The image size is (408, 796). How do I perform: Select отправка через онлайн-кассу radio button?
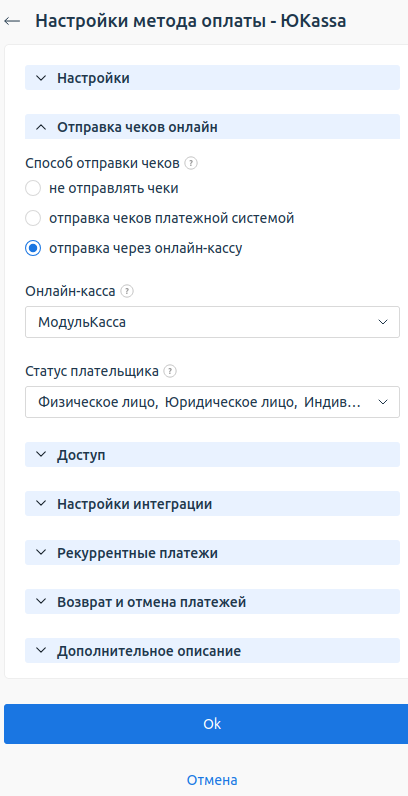click(x=33, y=248)
